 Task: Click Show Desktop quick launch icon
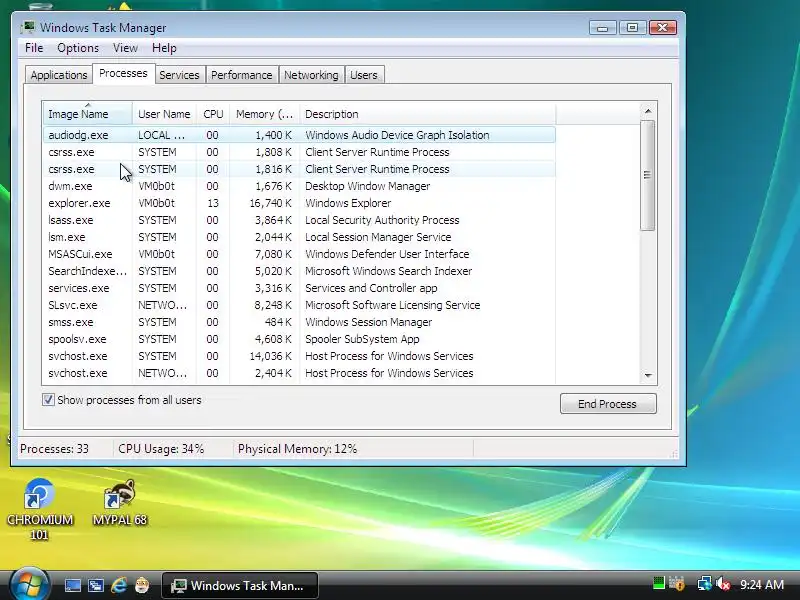coord(72,585)
